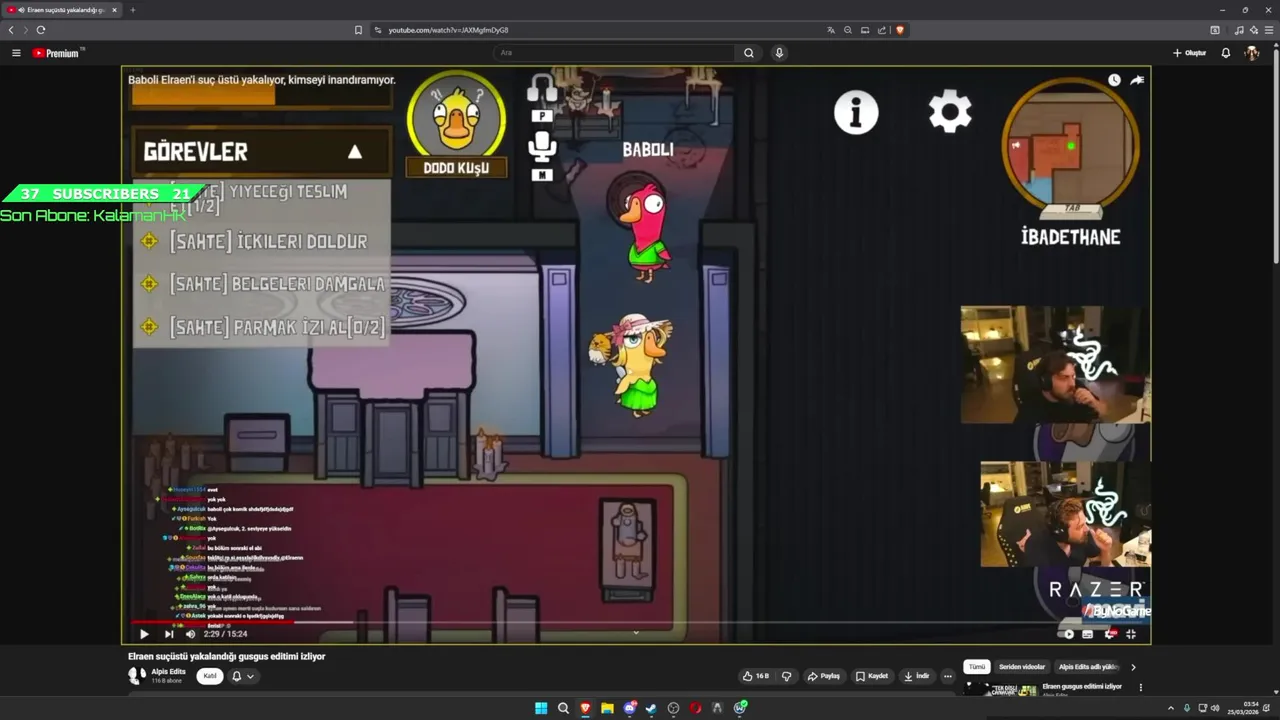Go to YouTube Premium home logo
The width and height of the screenshot is (1280, 720).
click(x=57, y=53)
